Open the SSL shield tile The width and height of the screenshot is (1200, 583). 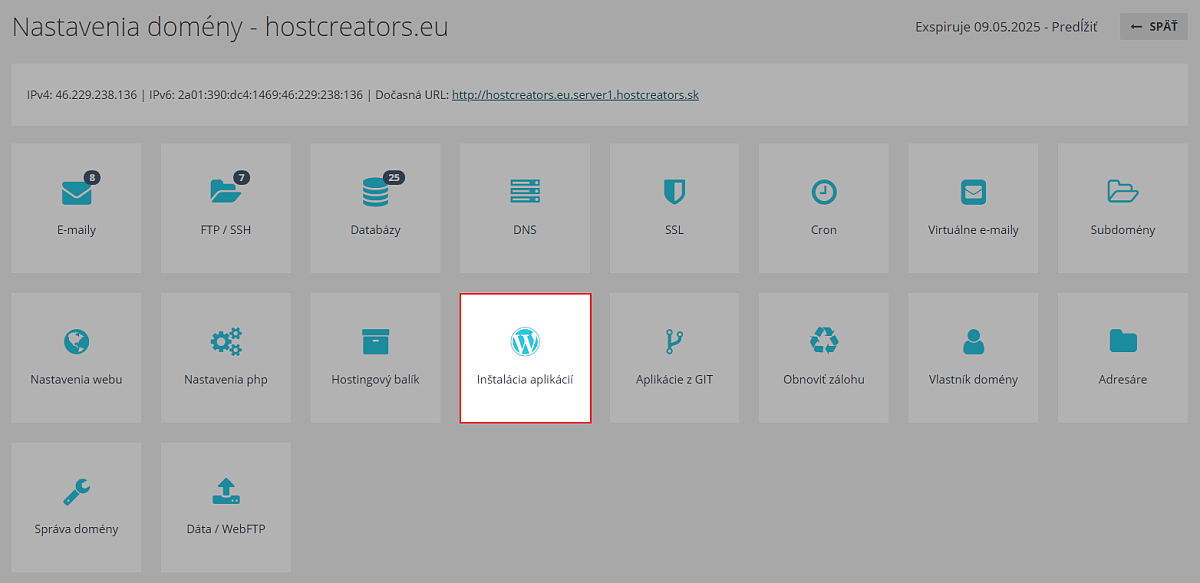click(x=674, y=208)
